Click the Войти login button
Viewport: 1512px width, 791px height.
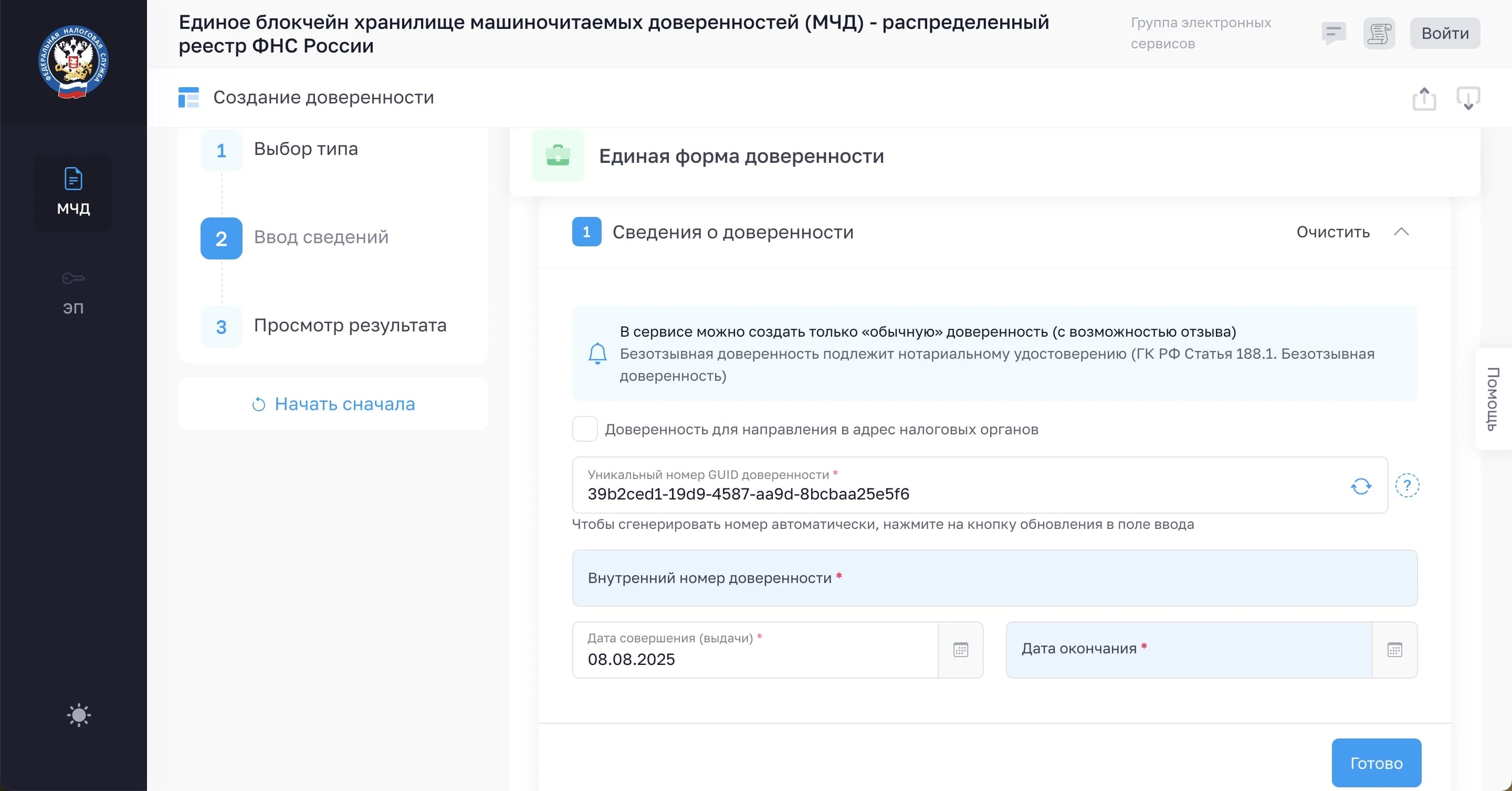click(x=1444, y=33)
